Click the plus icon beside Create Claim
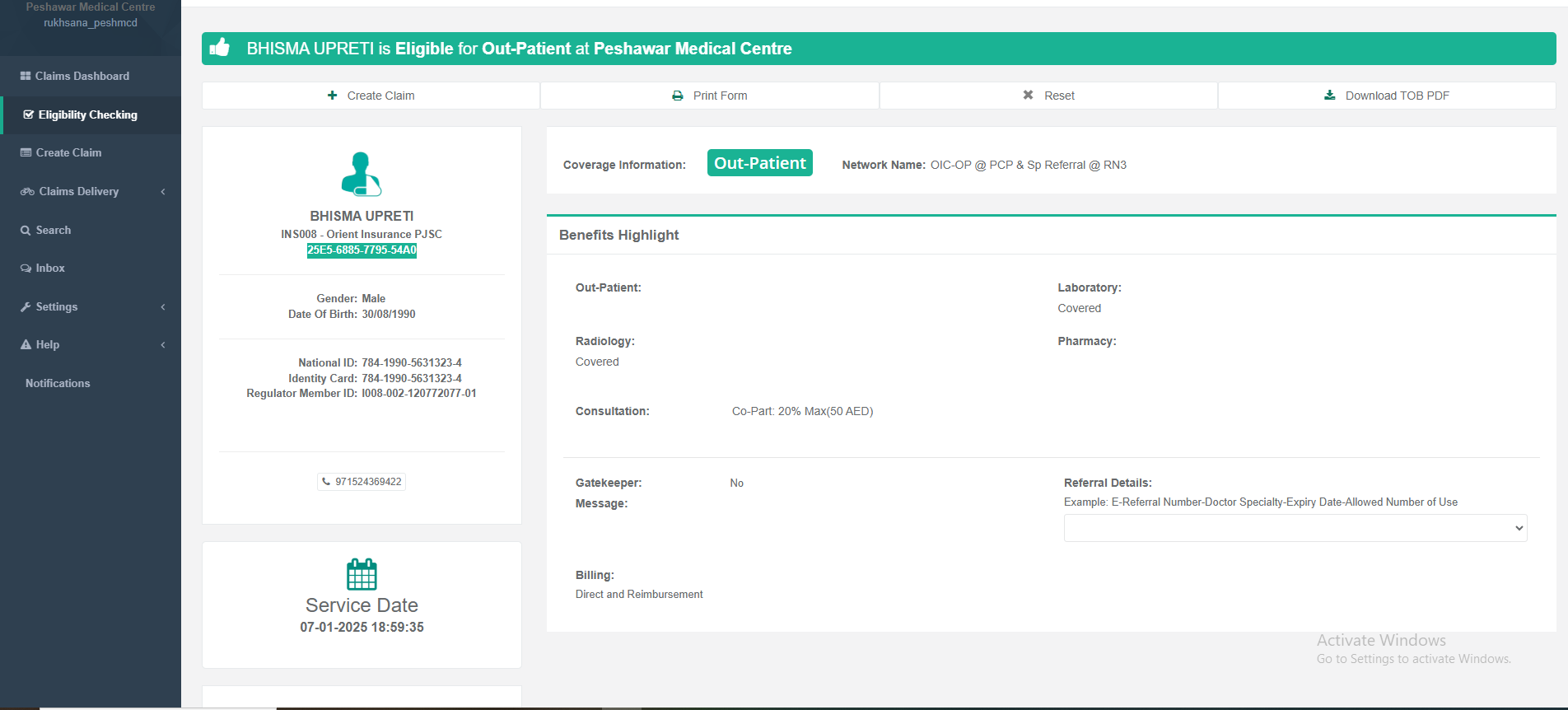Screen dimensions: 1568x710 332,96
